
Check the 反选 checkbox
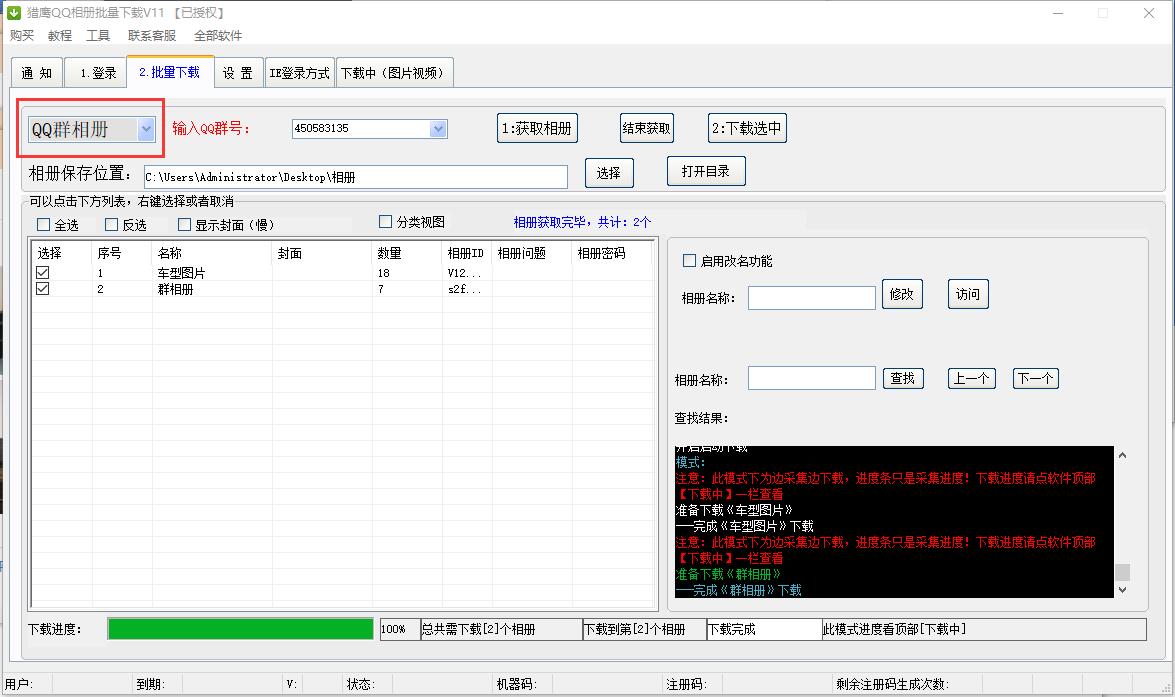(112, 225)
